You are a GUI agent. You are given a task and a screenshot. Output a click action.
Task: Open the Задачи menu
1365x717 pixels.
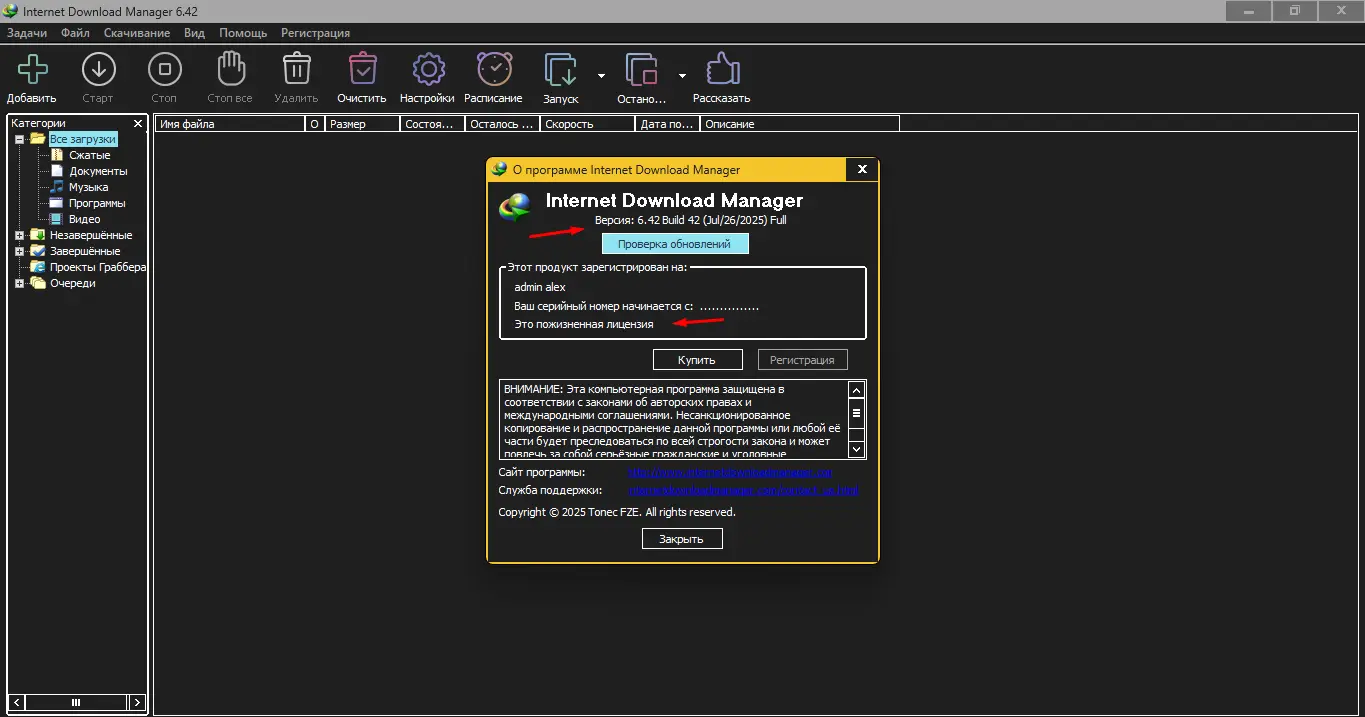coord(27,33)
